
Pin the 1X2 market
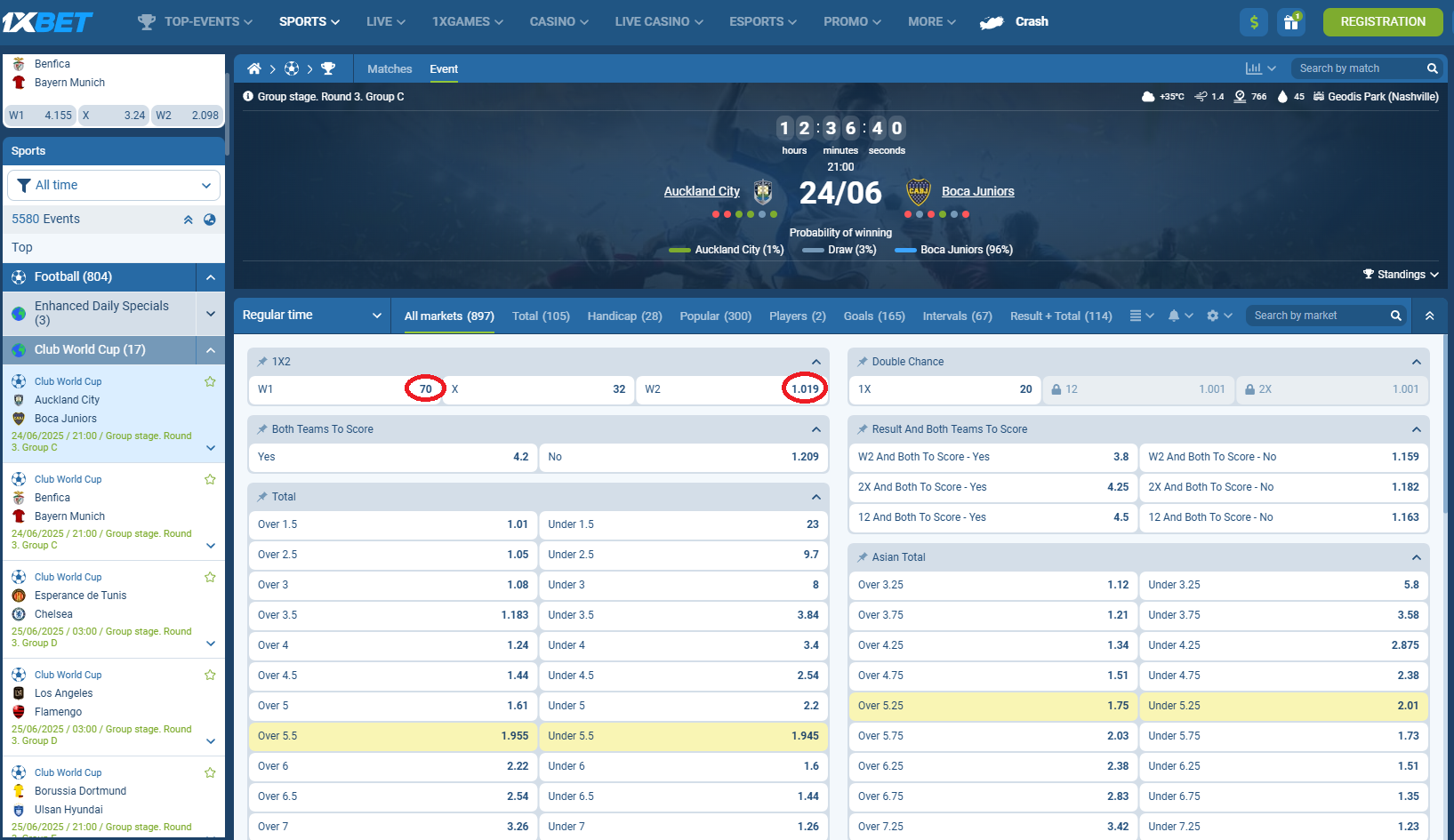tap(262, 362)
